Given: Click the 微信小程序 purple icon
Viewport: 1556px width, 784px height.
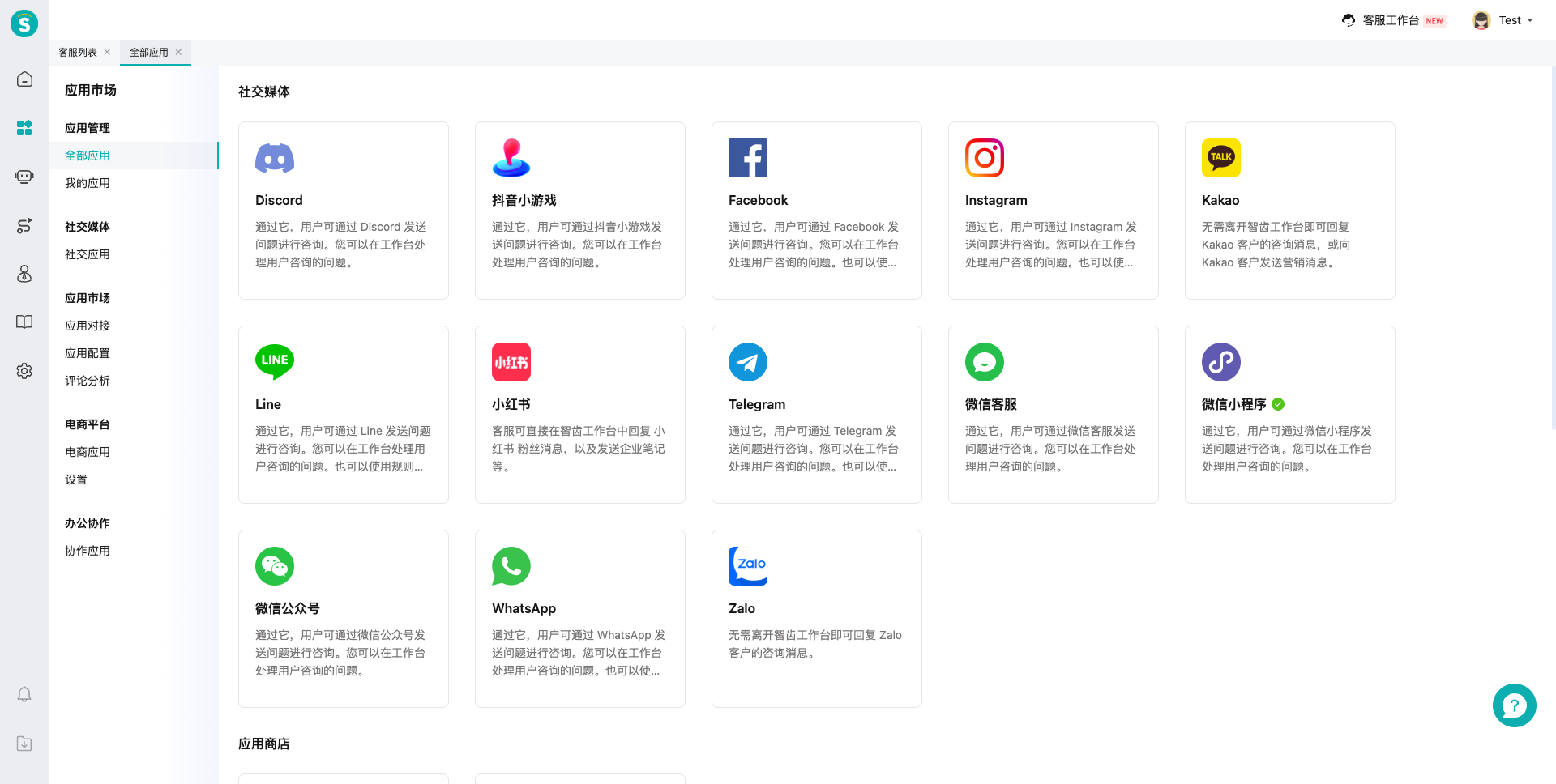Looking at the screenshot, I should coord(1221,362).
